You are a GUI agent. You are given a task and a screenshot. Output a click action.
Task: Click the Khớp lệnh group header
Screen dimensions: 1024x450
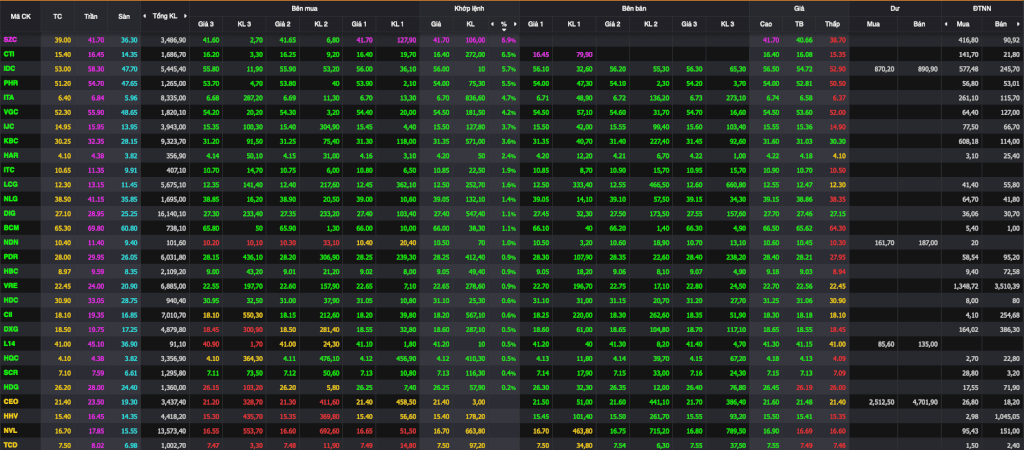tap(469, 8)
